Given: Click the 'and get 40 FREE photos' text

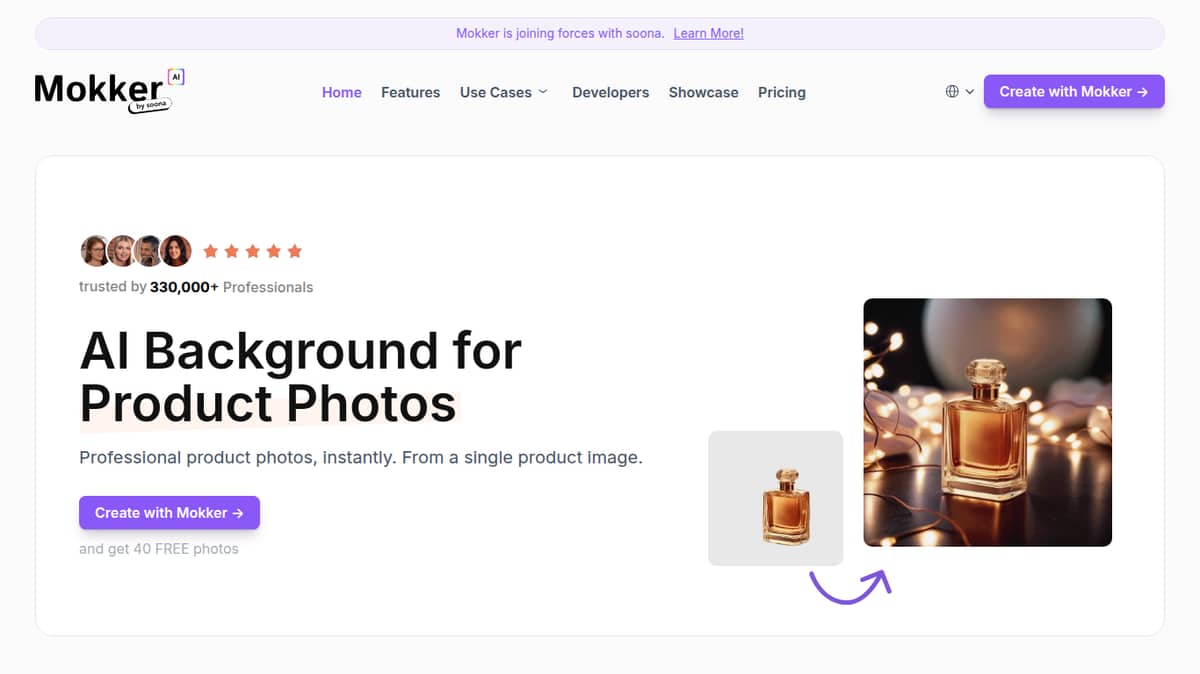Looking at the screenshot, I should [159, 549].
